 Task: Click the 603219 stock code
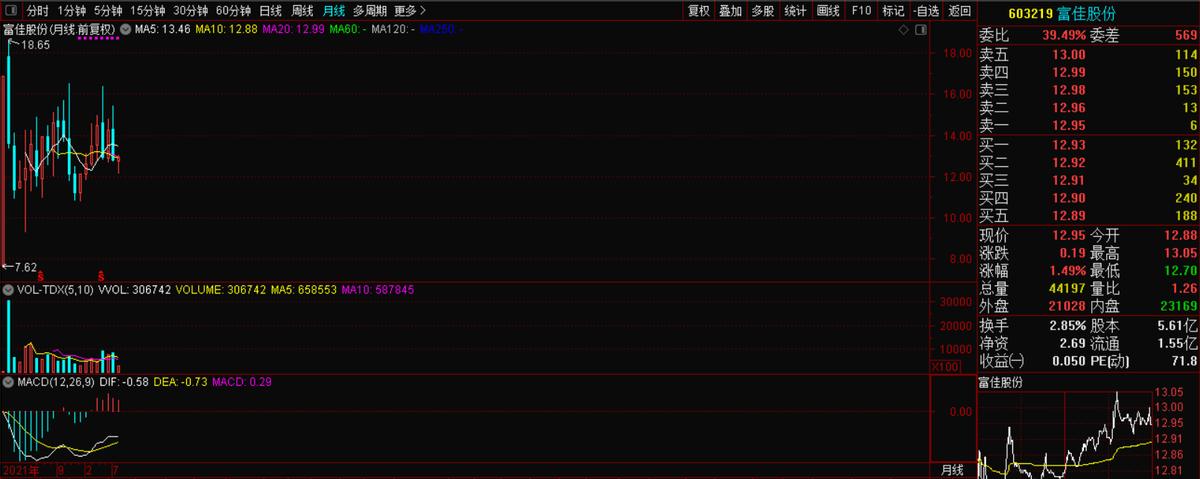point(1033,12)
